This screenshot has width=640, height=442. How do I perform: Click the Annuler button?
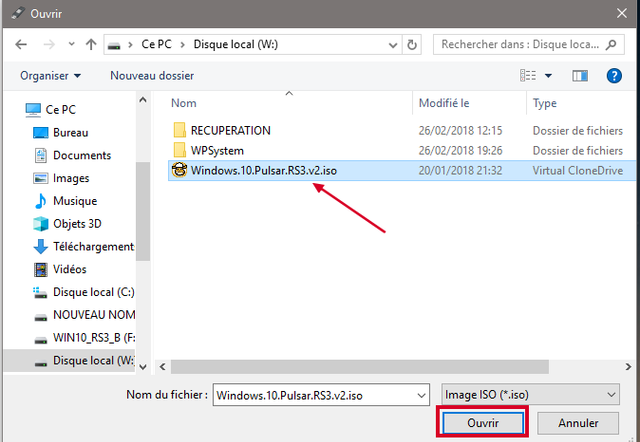[x=578, y=423]
